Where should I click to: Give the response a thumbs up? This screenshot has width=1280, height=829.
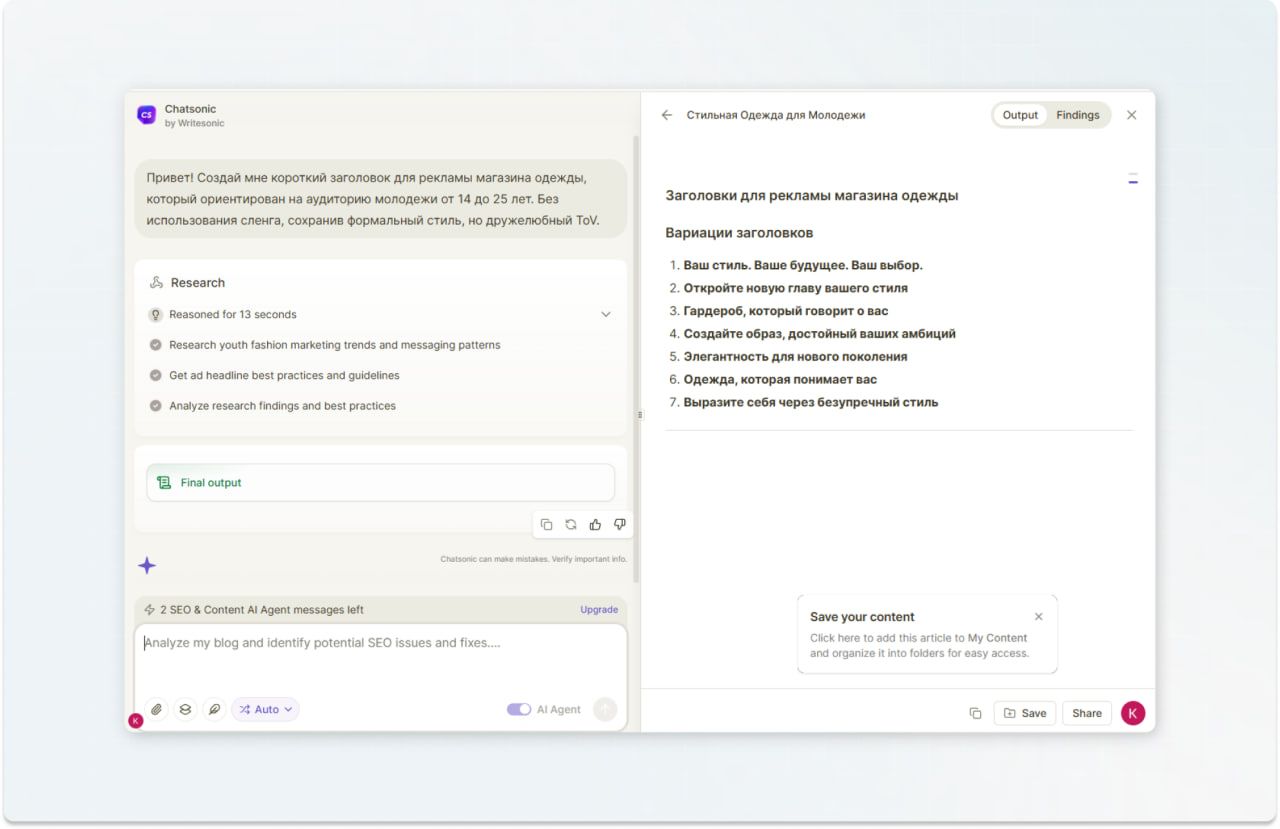(596, 524)
